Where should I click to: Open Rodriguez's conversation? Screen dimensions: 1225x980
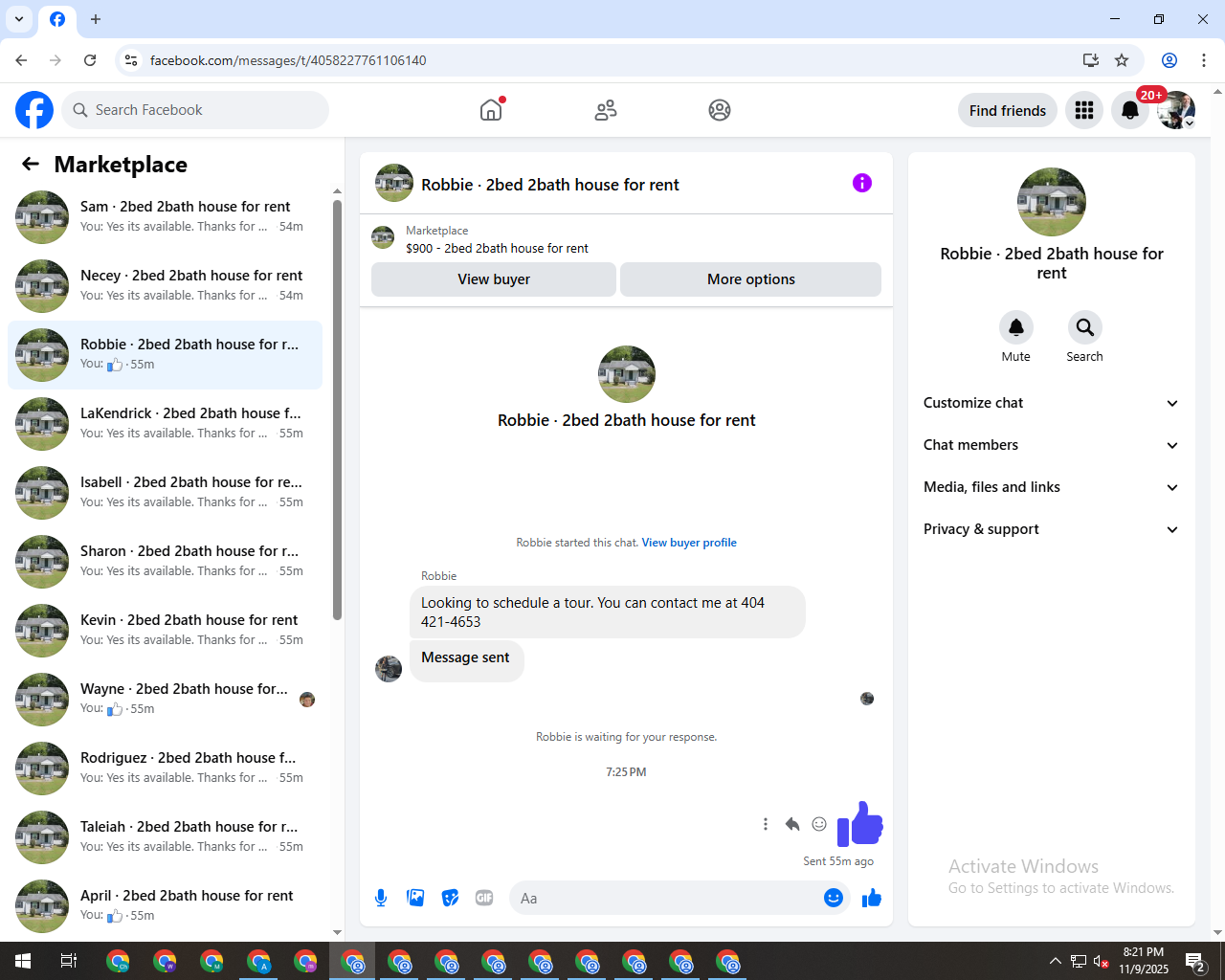165,768
